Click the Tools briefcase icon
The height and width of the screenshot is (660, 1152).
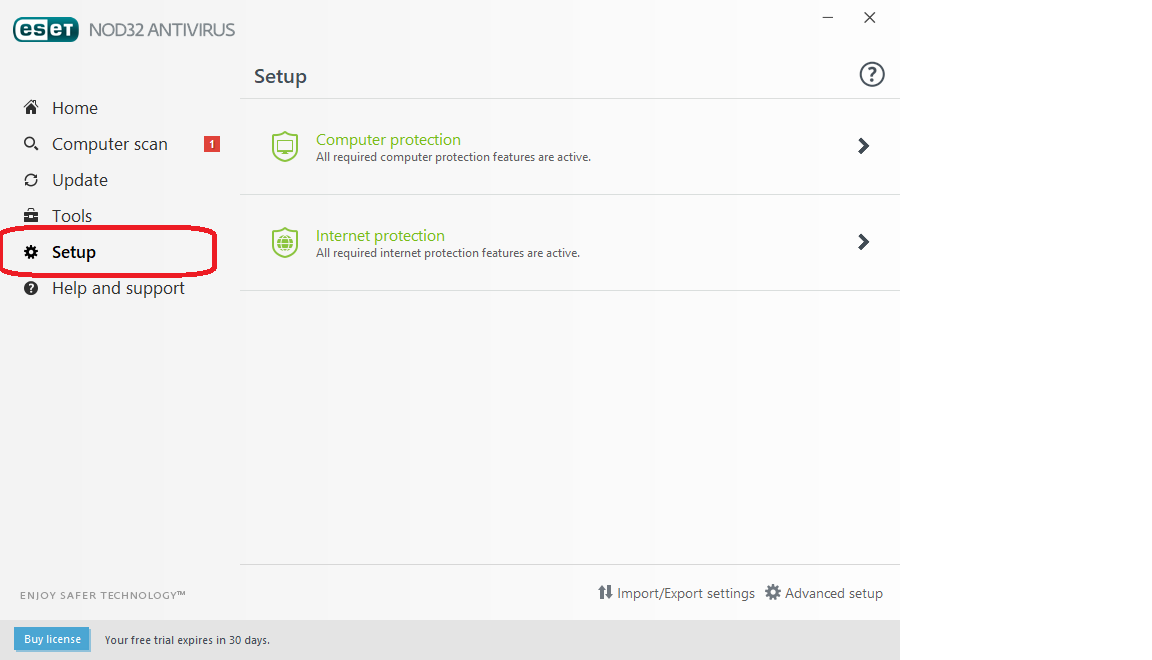coord(31,216)
